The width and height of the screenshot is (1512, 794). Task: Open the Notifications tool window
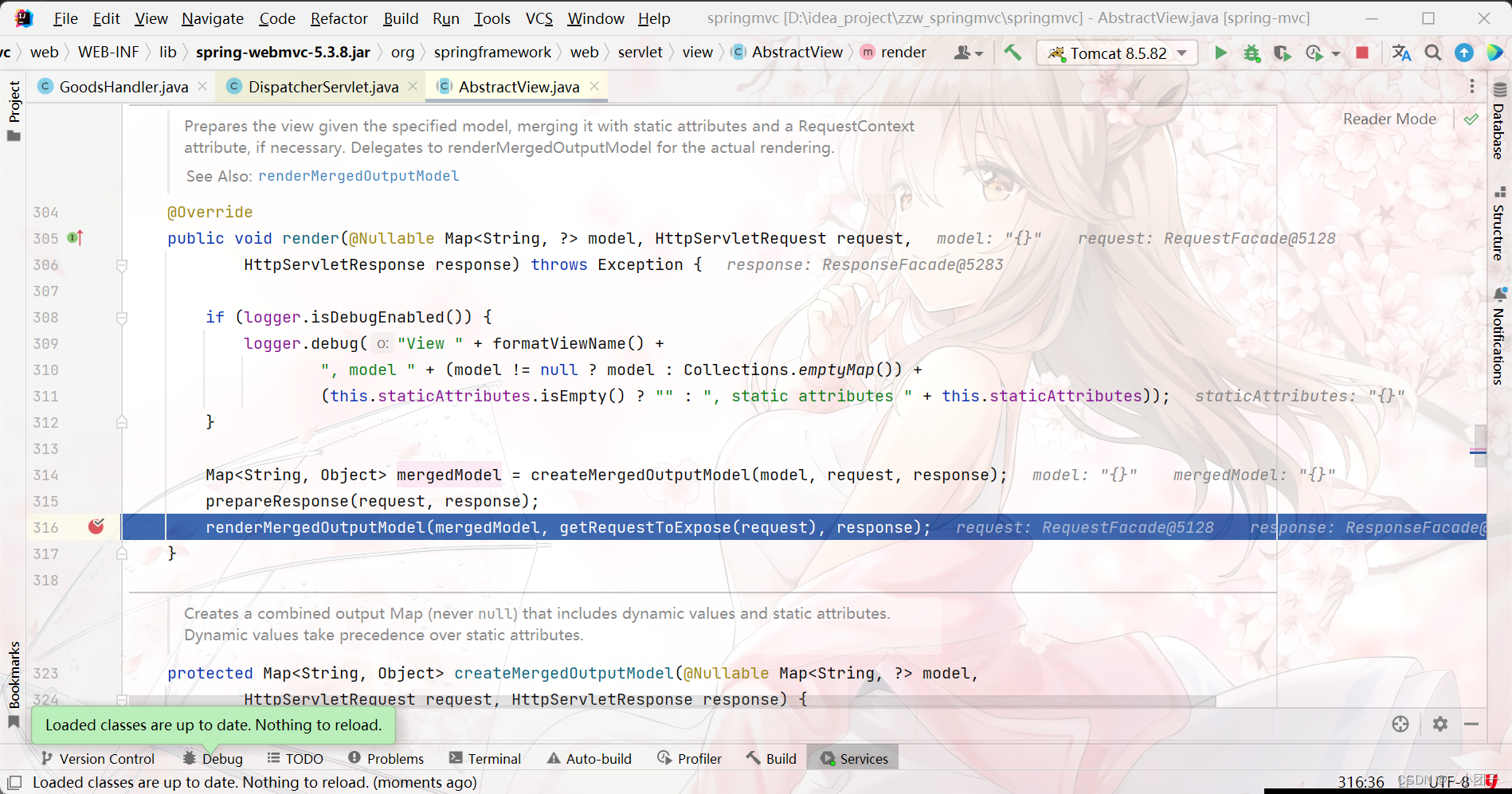pos(1499,336)
